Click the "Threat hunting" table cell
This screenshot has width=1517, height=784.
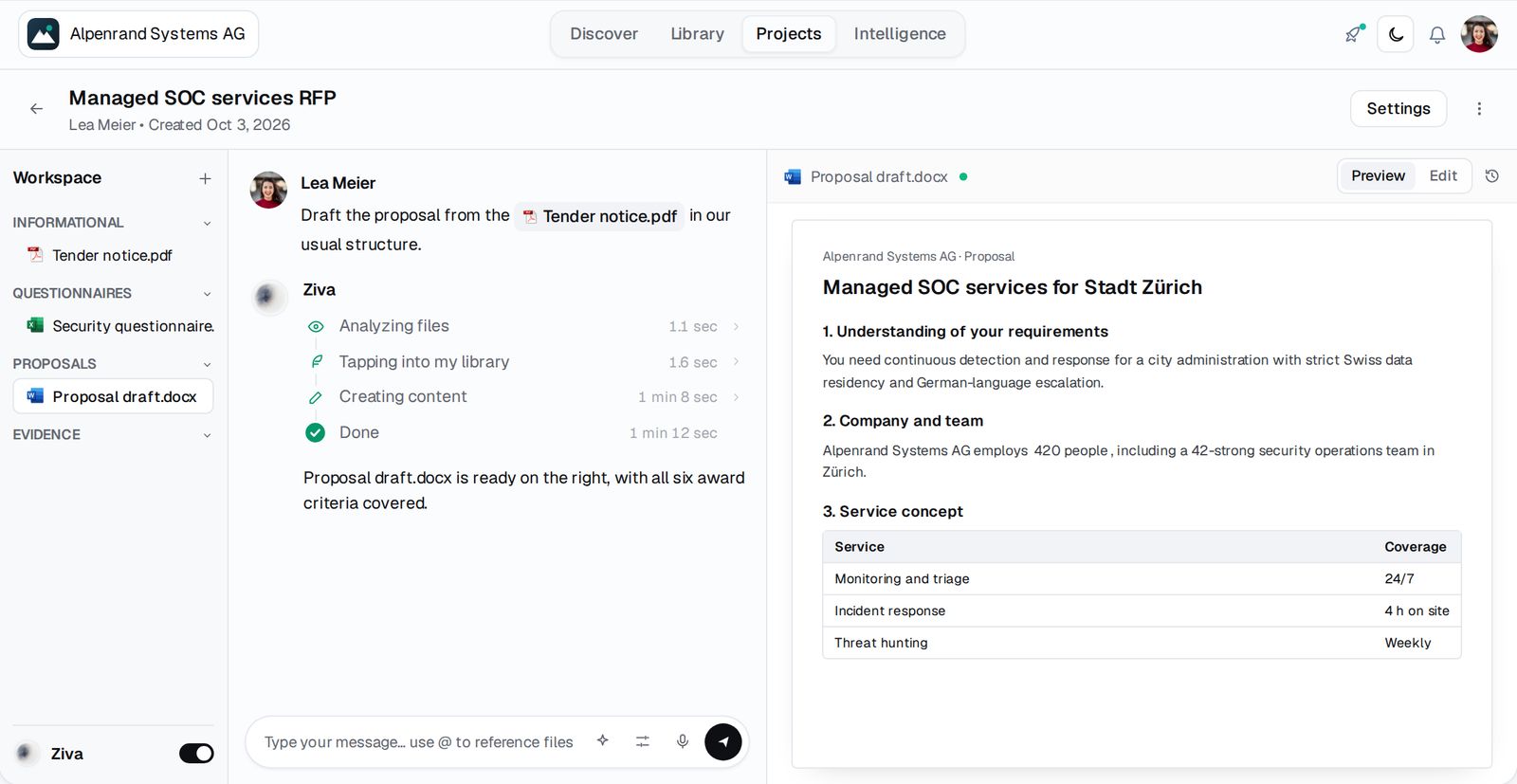pos(882,643)
